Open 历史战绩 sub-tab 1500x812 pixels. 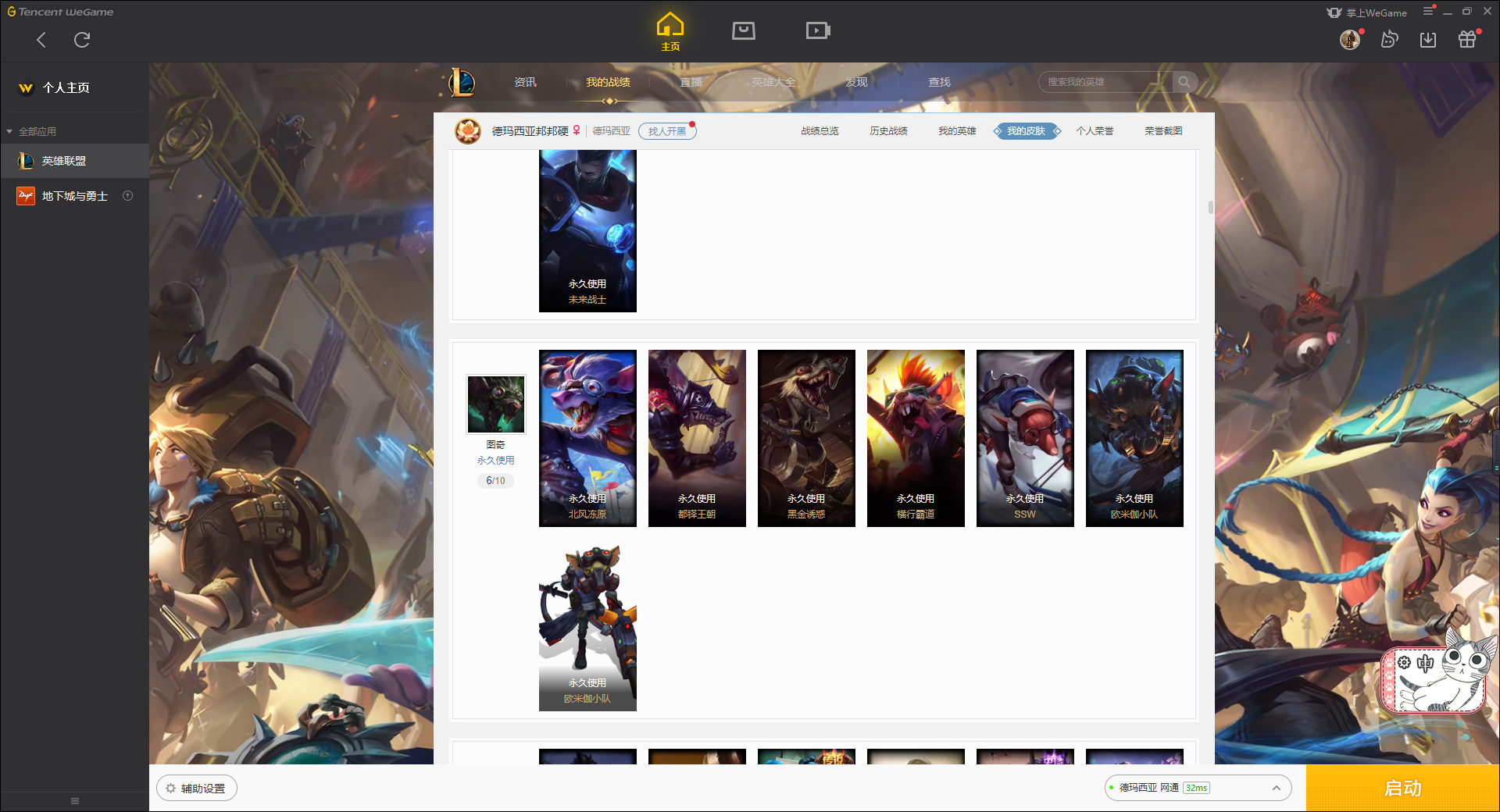[888, 131]
